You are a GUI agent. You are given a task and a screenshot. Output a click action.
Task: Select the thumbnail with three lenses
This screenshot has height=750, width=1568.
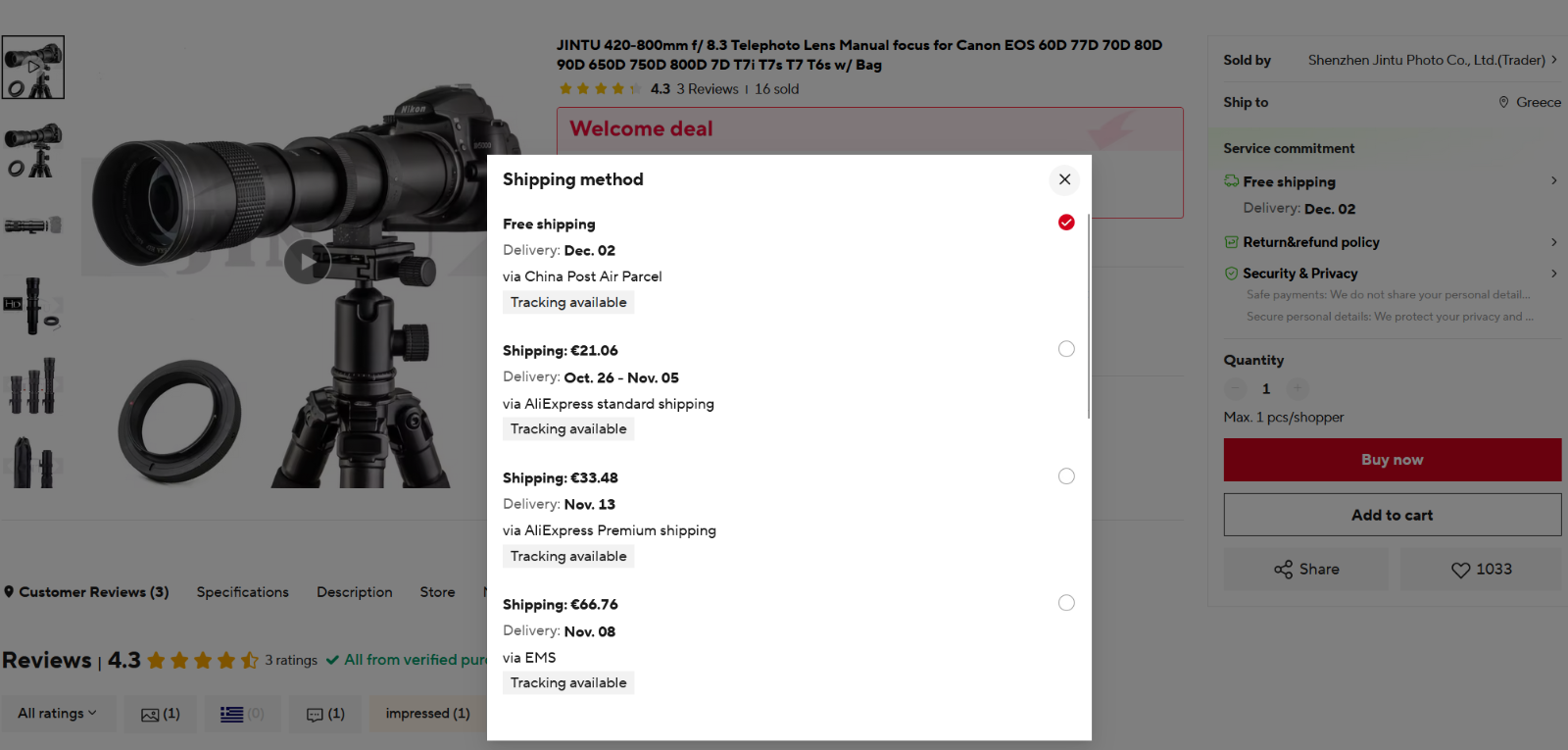click(x=33, y=384)
